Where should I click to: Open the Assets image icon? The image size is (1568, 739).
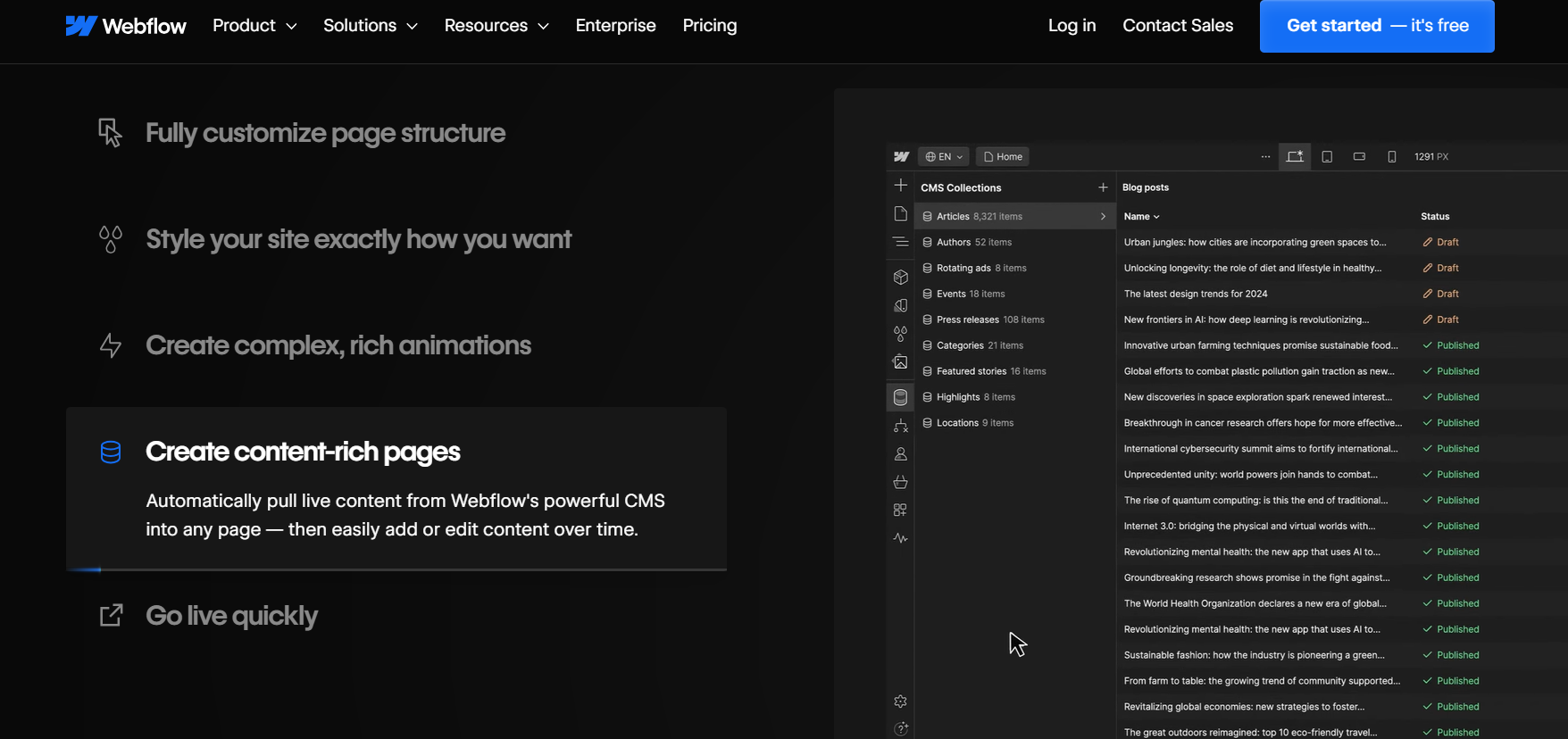point(900,362)
